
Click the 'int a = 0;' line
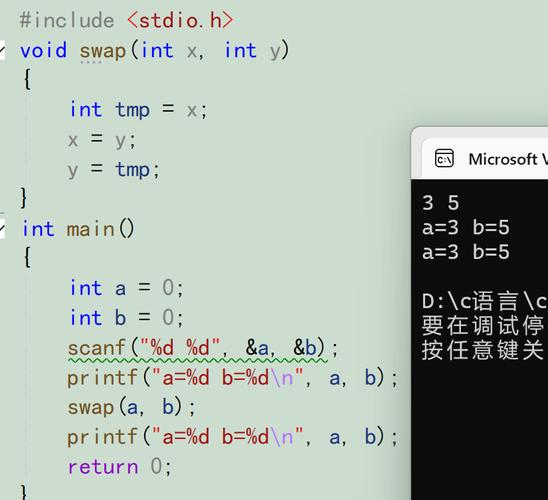(x=126, y=288)
